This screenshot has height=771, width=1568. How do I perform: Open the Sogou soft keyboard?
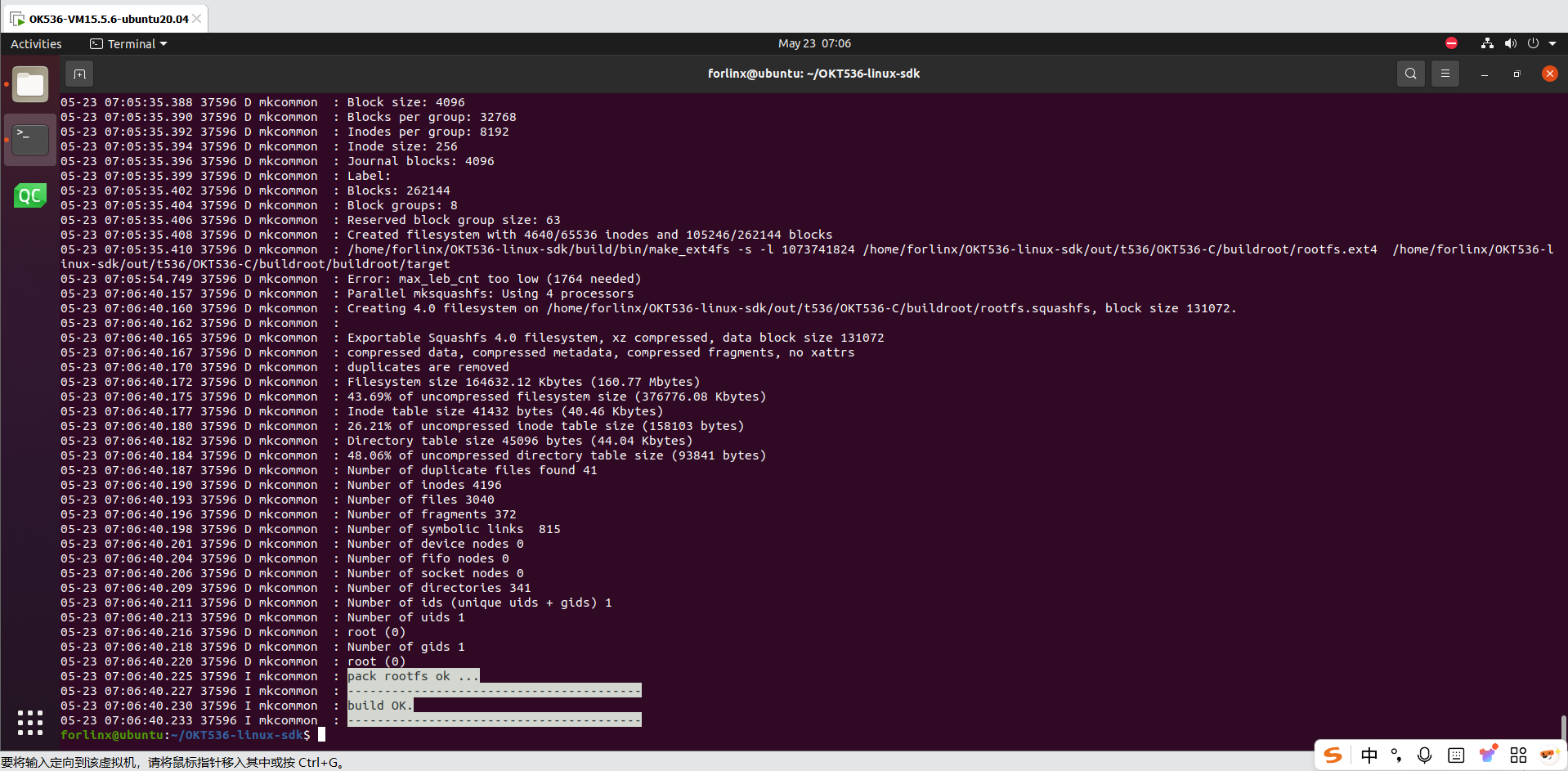pos(1455,755)
